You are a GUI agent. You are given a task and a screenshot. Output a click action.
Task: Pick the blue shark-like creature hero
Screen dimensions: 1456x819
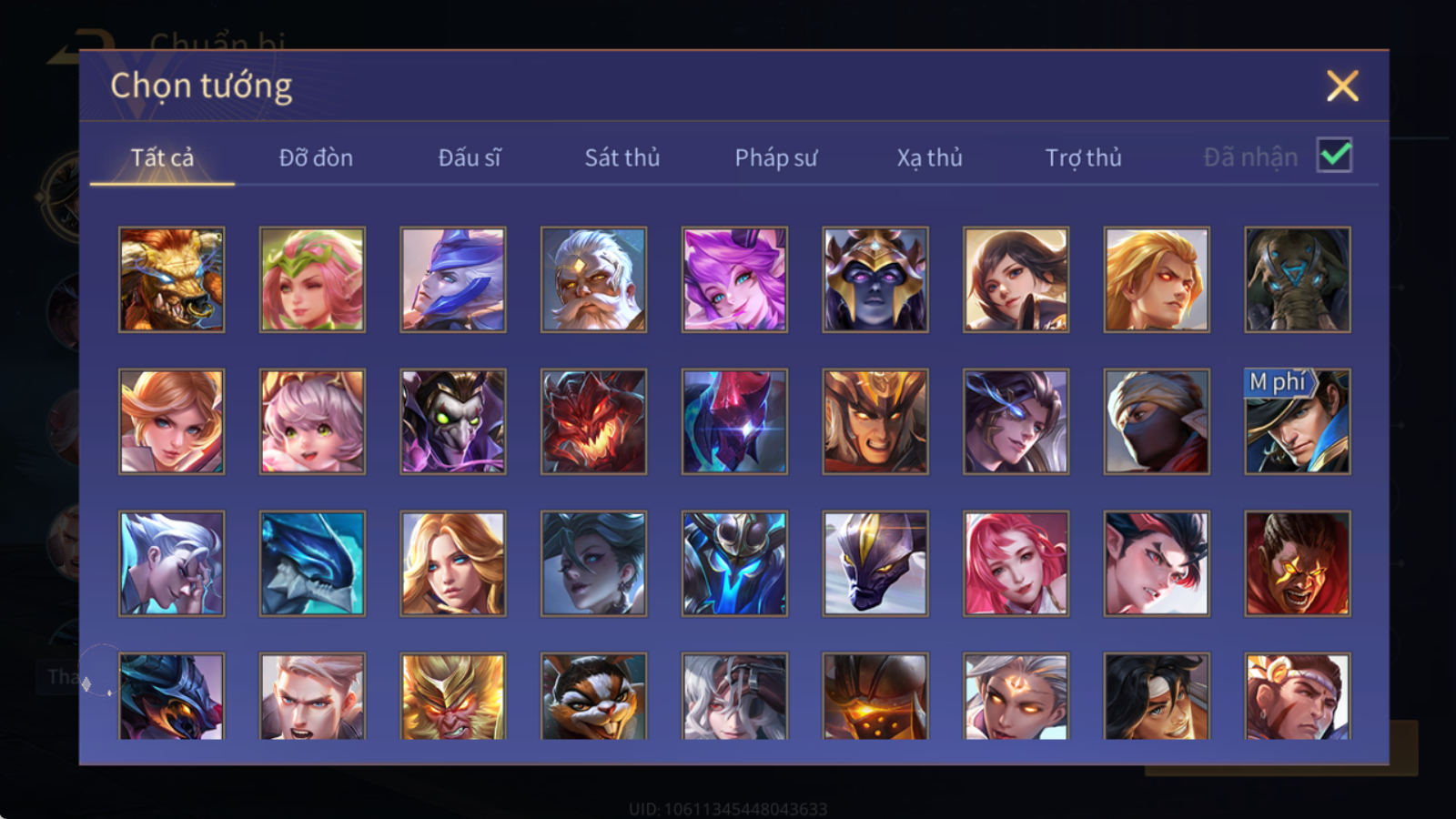pos(312,563)
